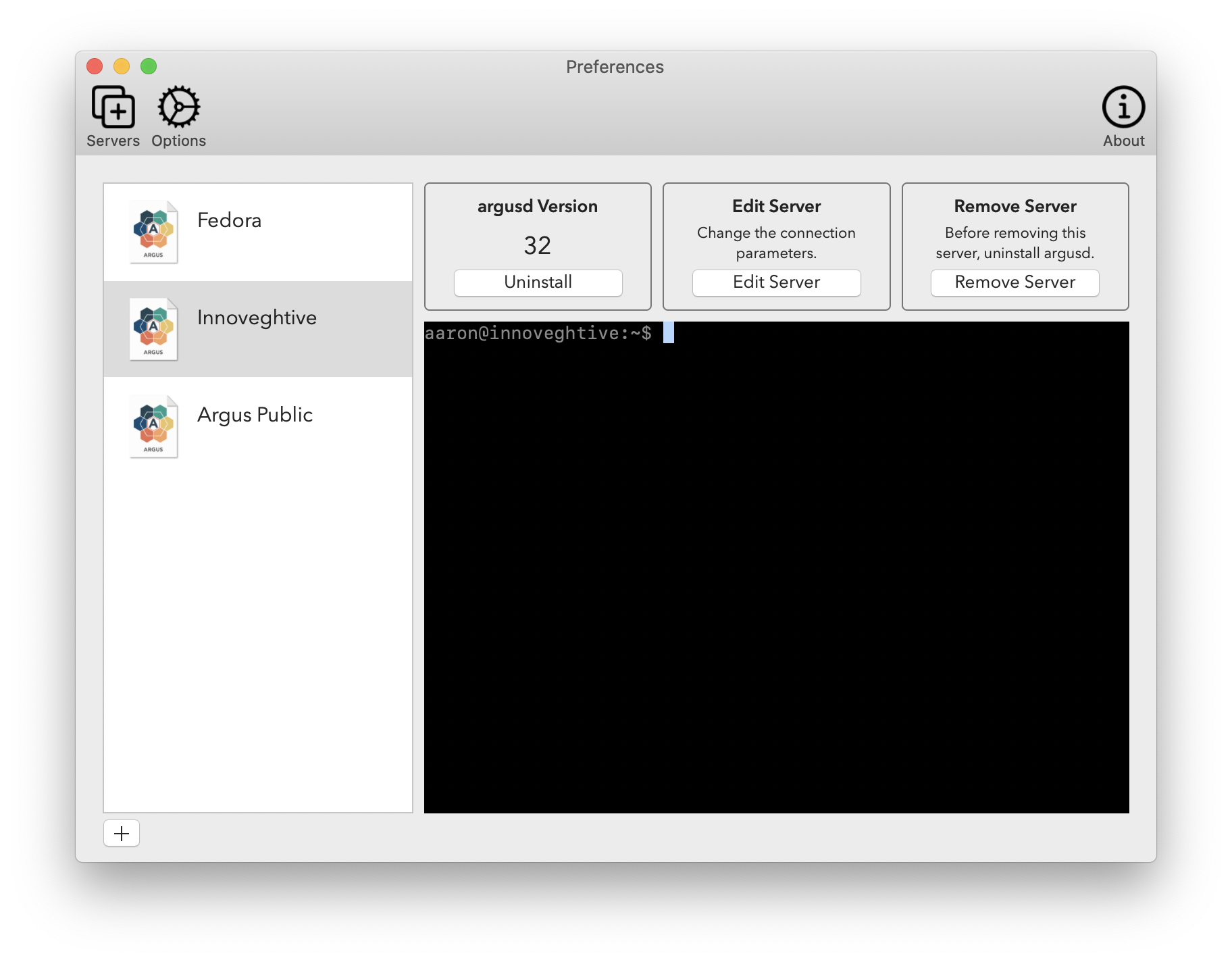The image size is (1232, 962).
Task: Click the argusd version number 32
Action: (538, 245)
